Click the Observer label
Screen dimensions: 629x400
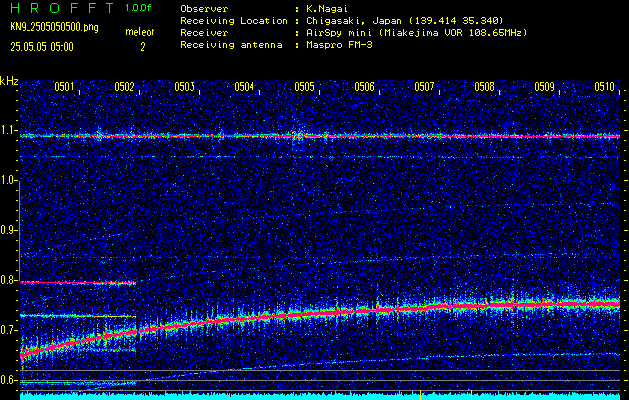point(204,9)
